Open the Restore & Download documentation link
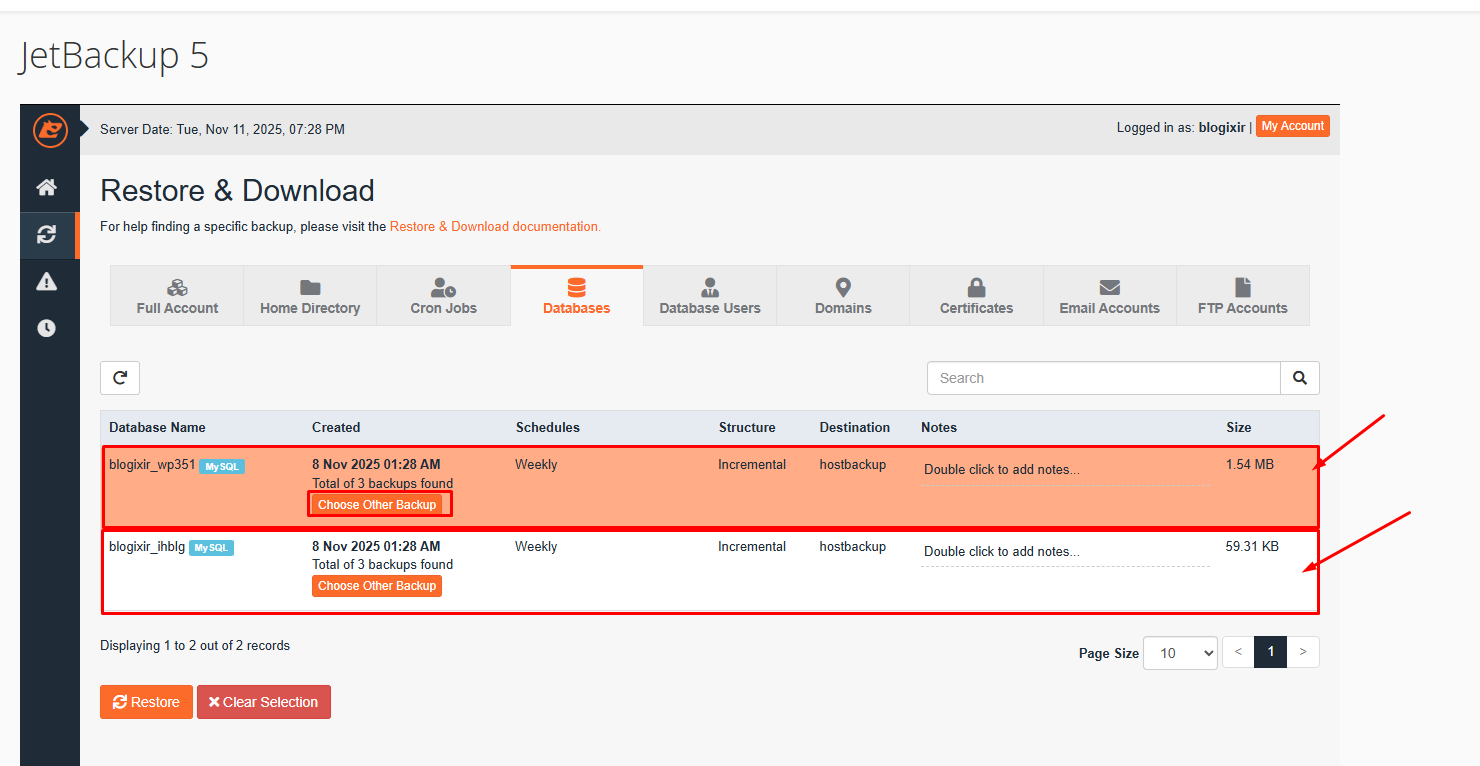Viewport: 1480px width, 766px height. point(495,227)
